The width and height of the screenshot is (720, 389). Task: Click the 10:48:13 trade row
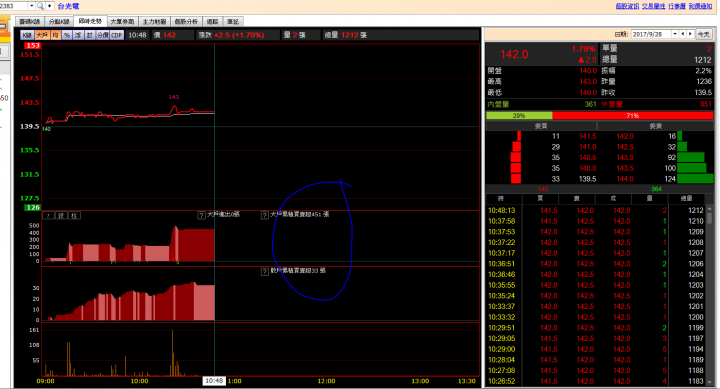click(596, 210)
